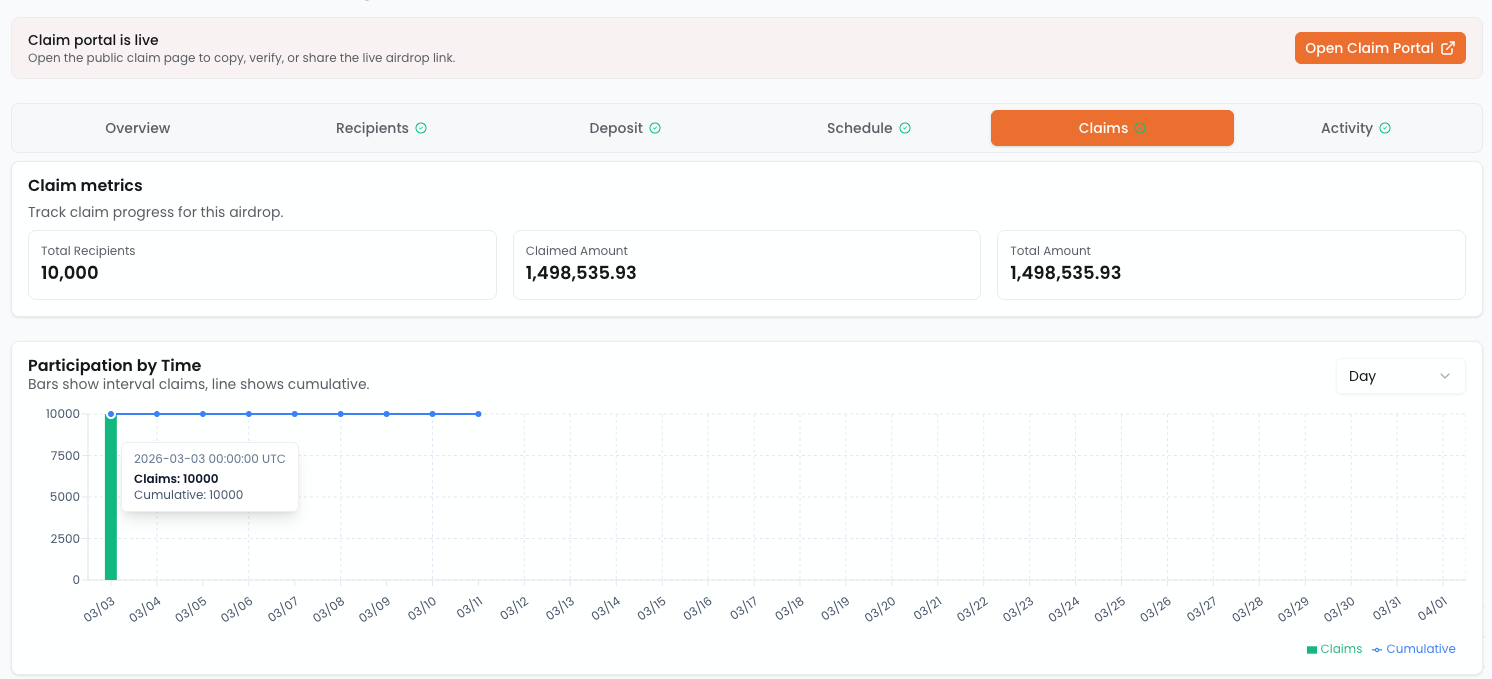Switch to the Overview tab
This screenshot has height=679, width=1492.
click(x=138, y=128)
